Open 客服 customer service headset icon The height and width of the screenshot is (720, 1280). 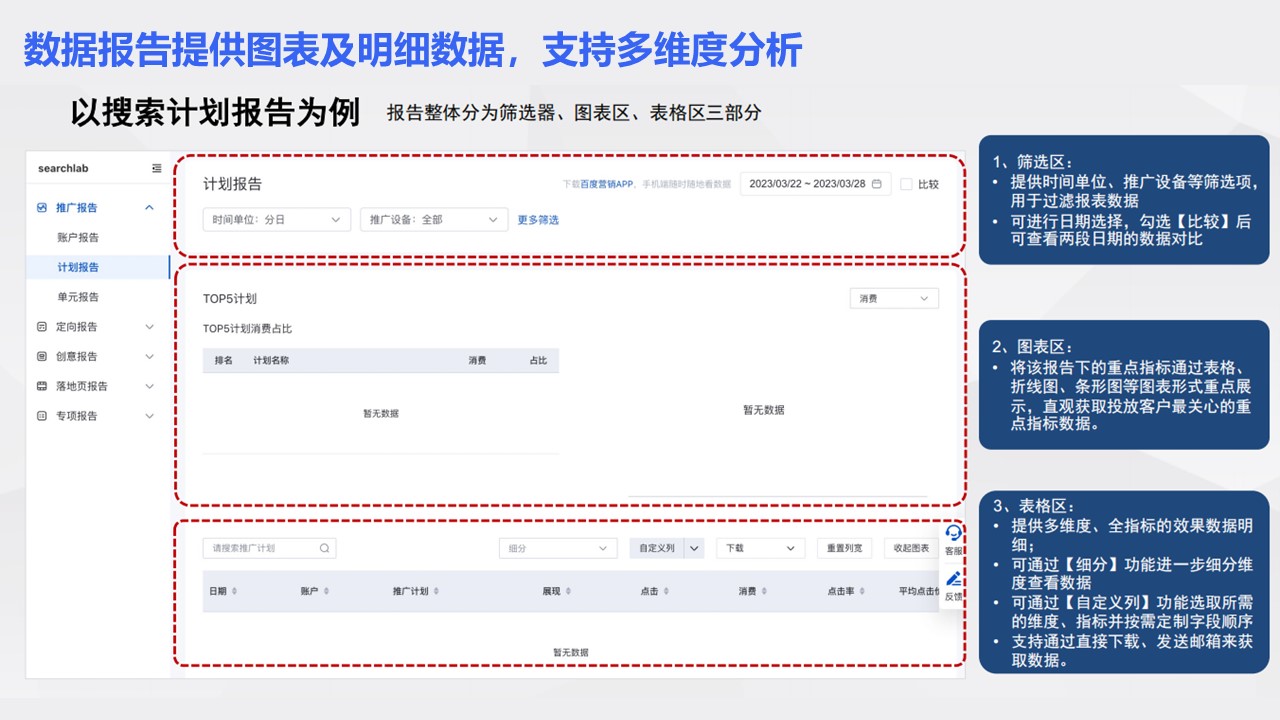pos(953,534)
